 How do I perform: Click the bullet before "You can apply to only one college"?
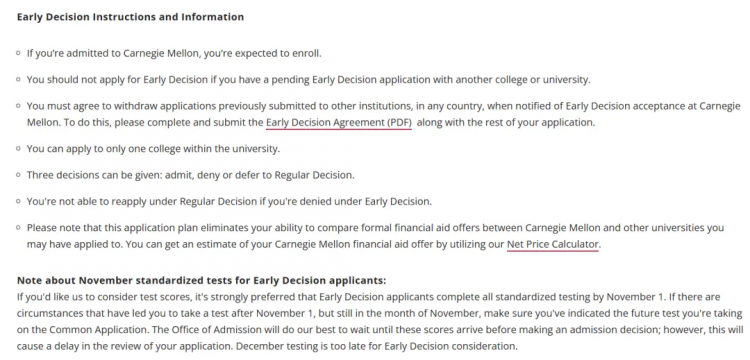[x=19, y=149]
